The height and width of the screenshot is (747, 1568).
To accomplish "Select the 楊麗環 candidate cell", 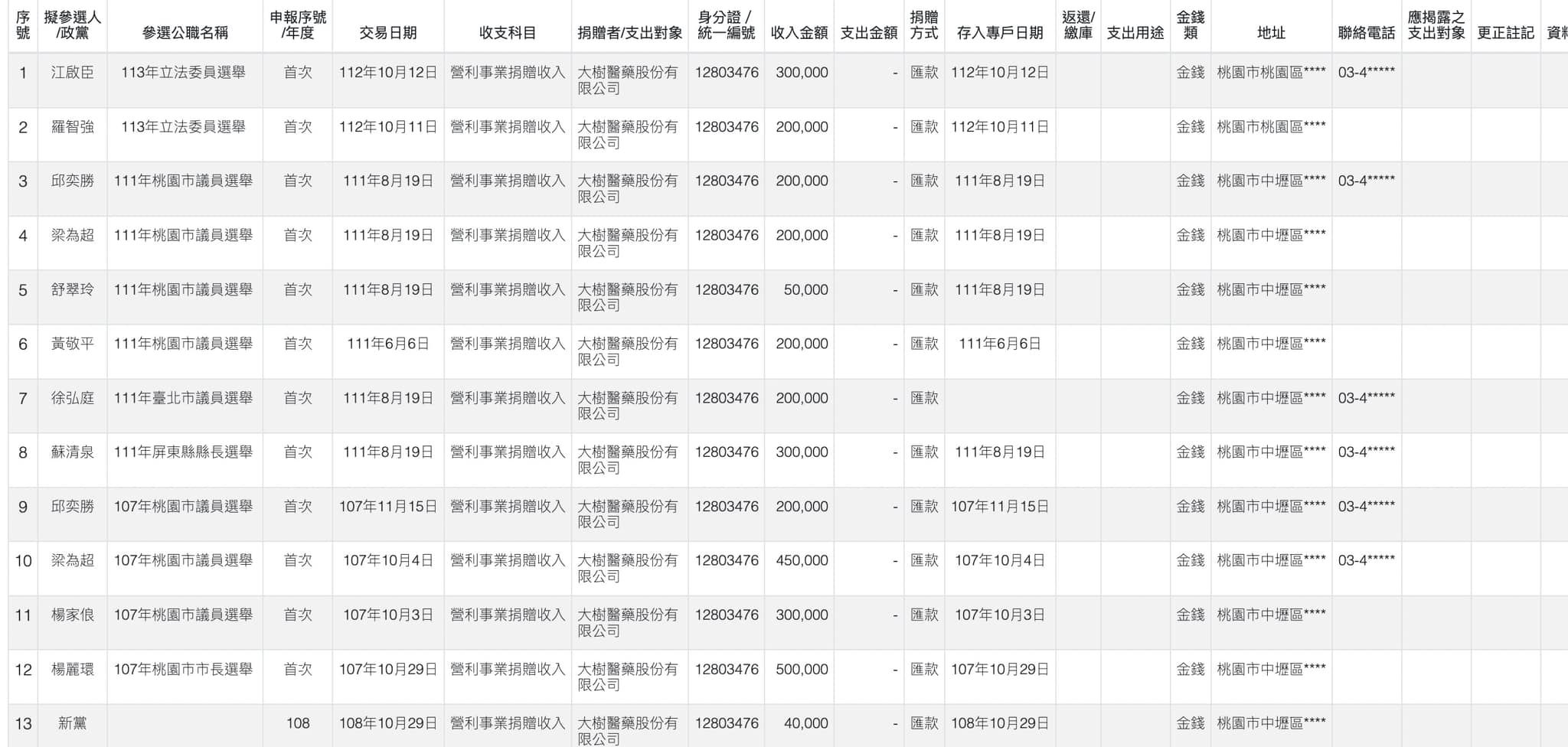I will 72,669.
